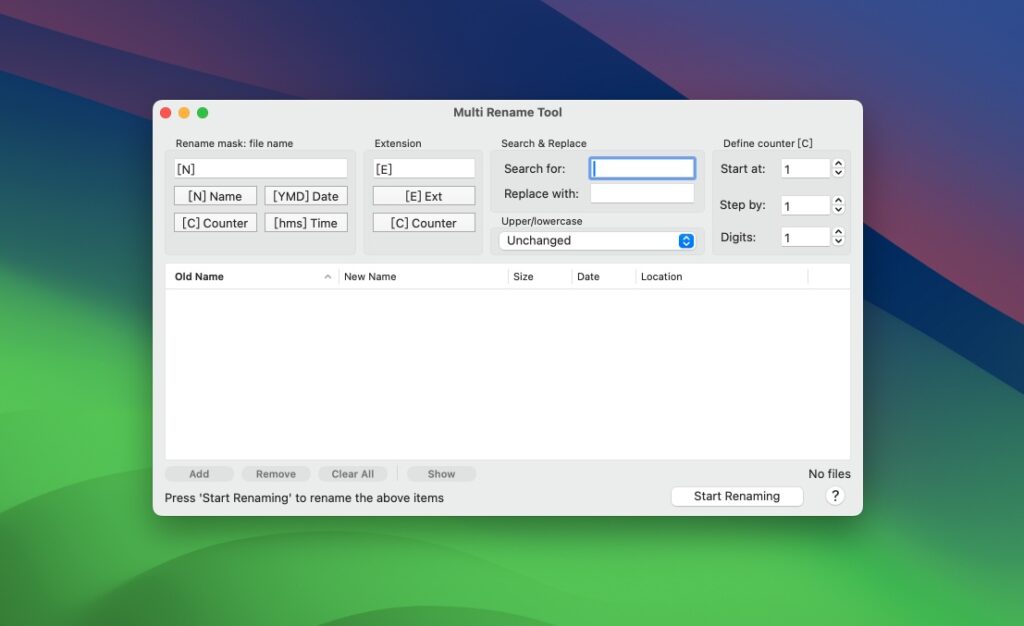Image resolution: width=1024 pixels, height=626 pixels.
Task: Click the sort arrow on Old Name column
Action: click(330, 276)
